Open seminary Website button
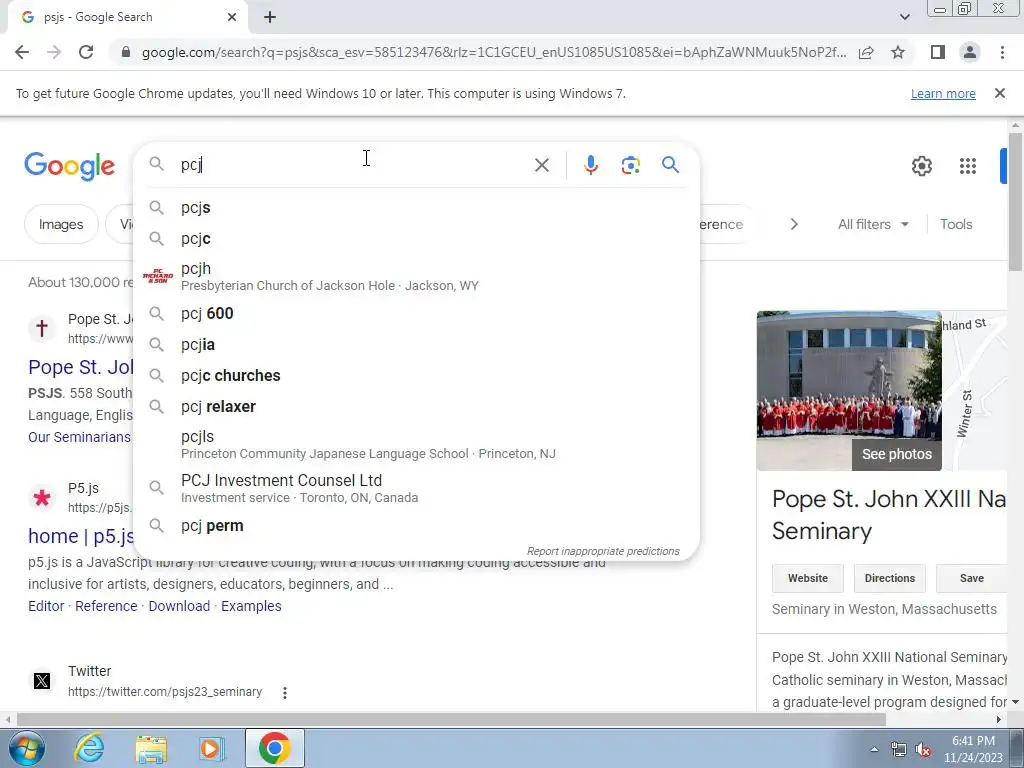Viewport: 1024px width, 768px height. point(807,578)
